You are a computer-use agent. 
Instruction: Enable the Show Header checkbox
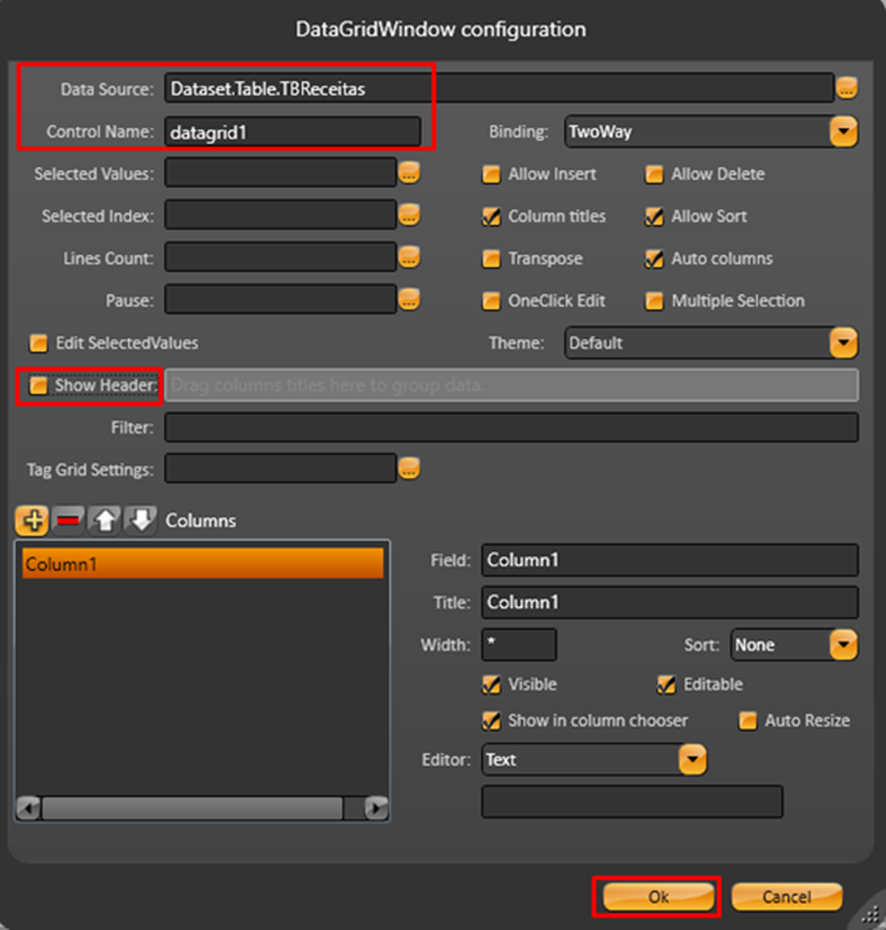click(39, 386)
